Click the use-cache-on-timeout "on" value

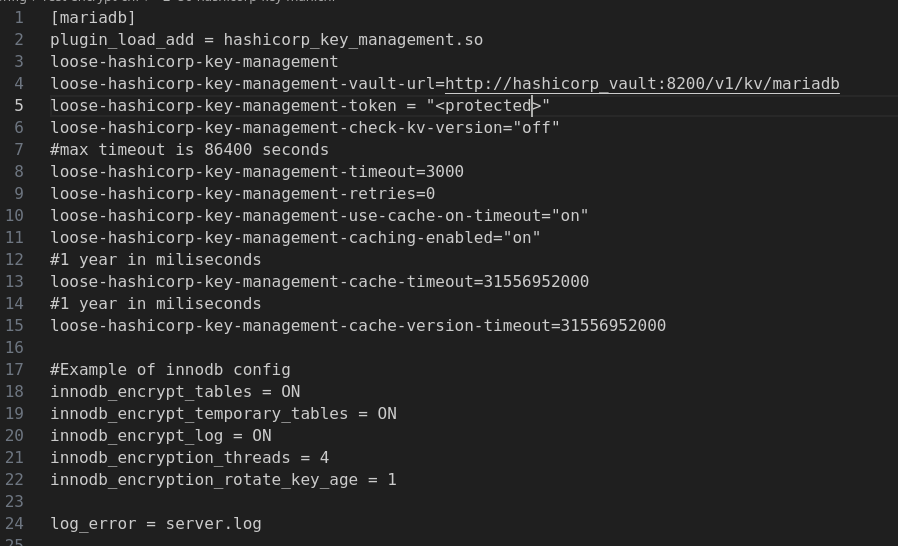pos(570,216)
